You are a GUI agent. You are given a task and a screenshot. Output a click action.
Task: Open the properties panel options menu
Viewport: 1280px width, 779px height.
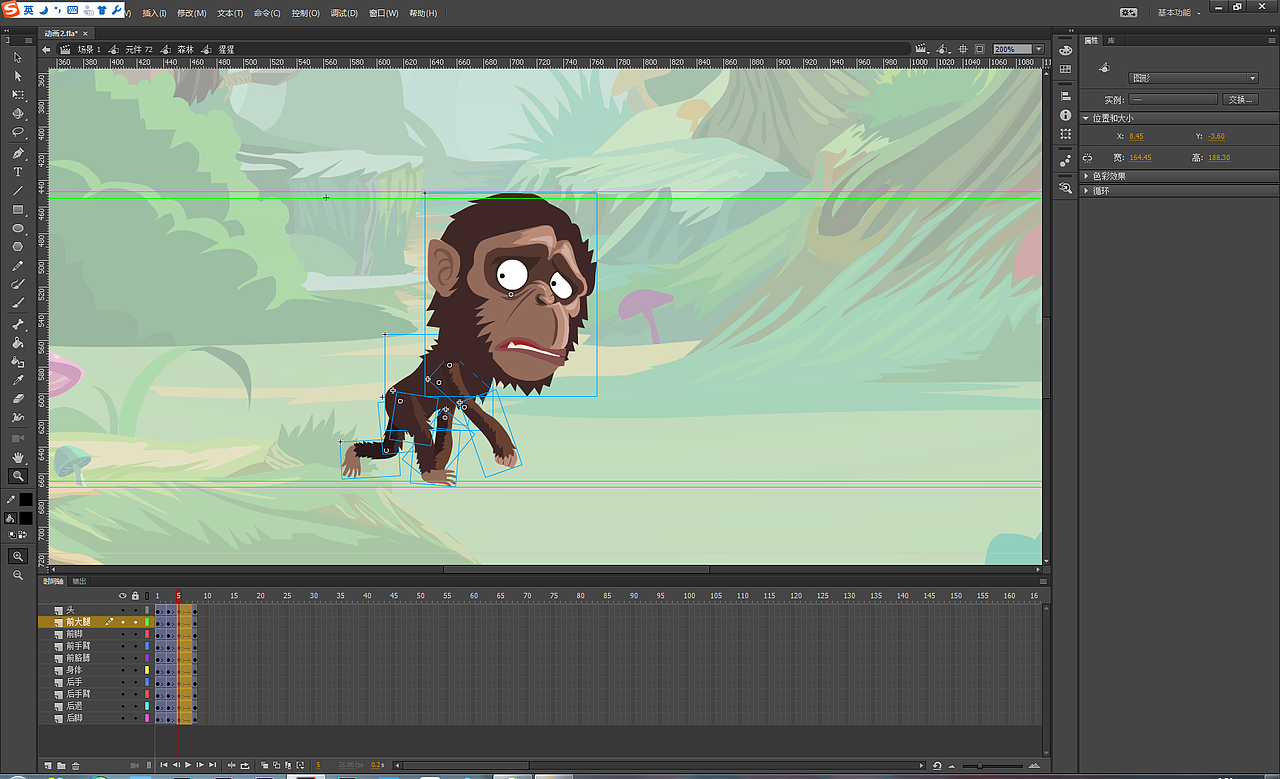(1272, 40)
